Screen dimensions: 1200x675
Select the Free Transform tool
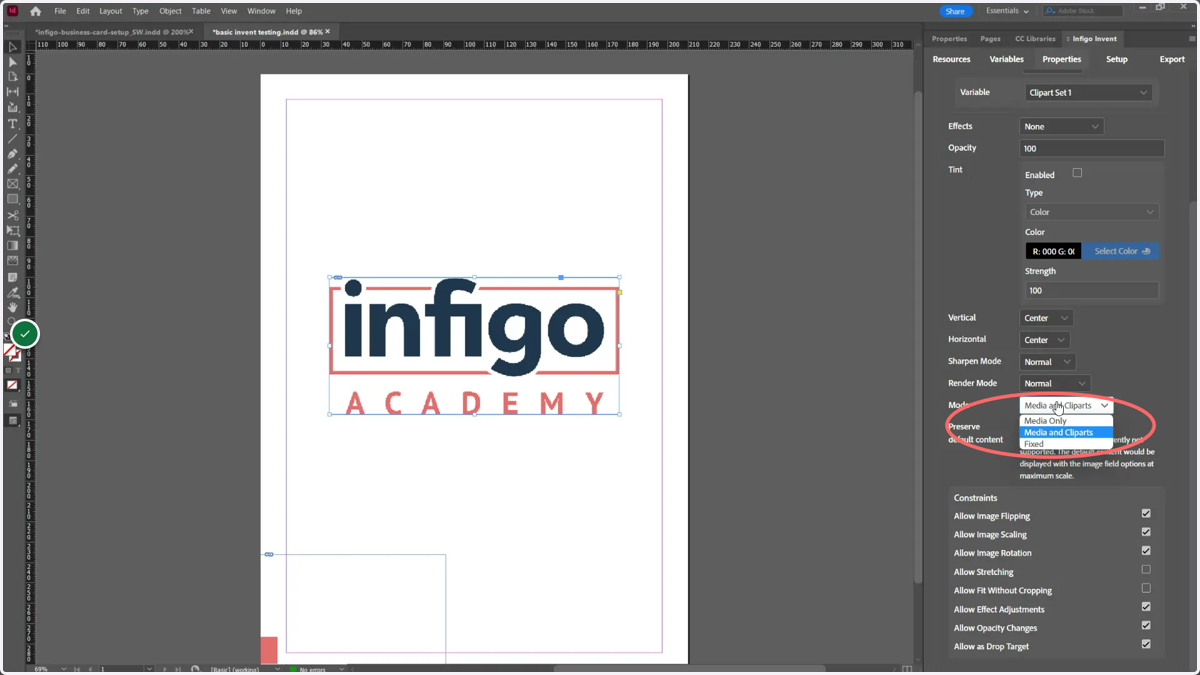tap(13, 231)
